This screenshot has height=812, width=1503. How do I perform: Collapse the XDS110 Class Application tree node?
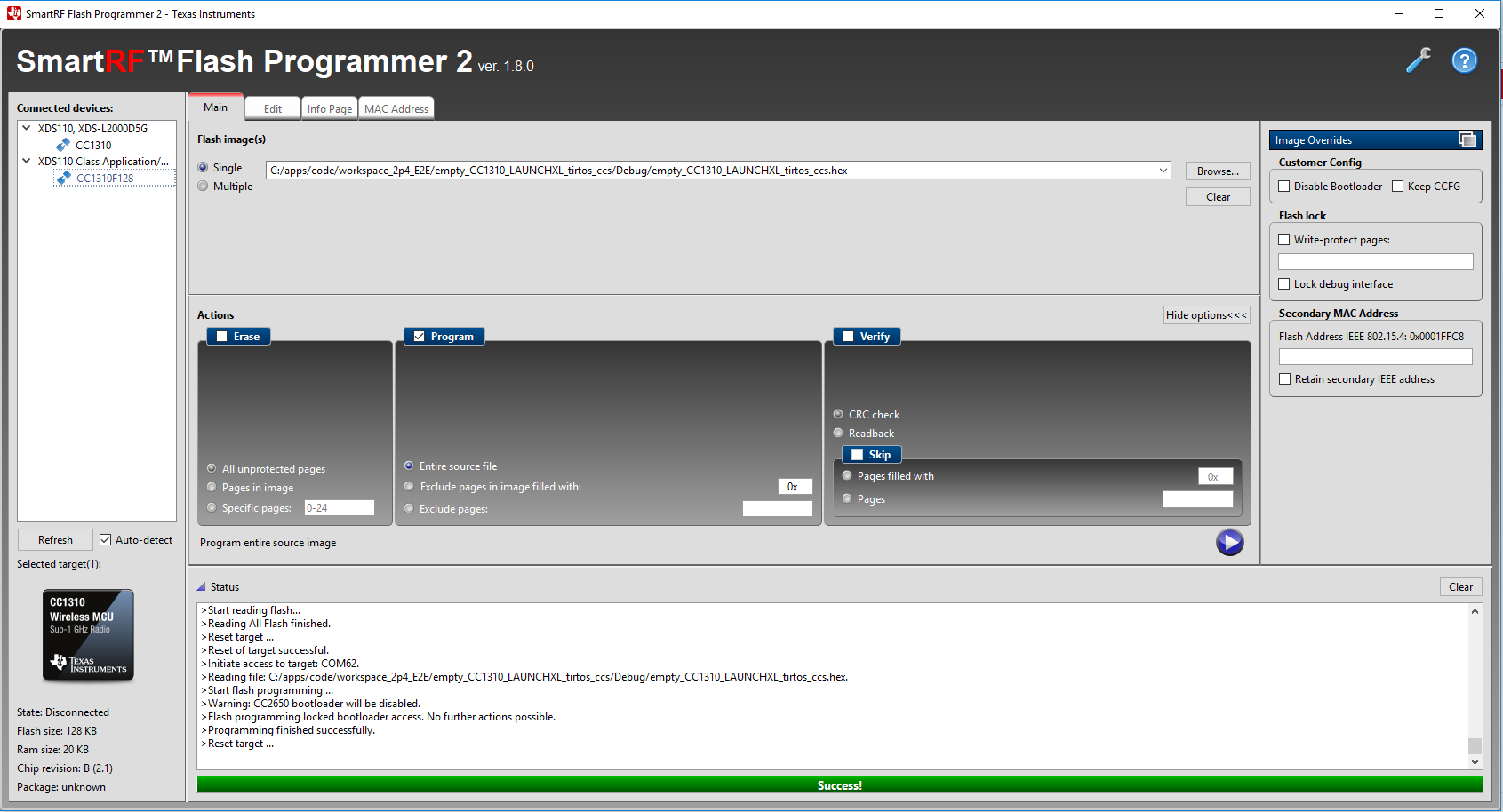pos(27,161)
